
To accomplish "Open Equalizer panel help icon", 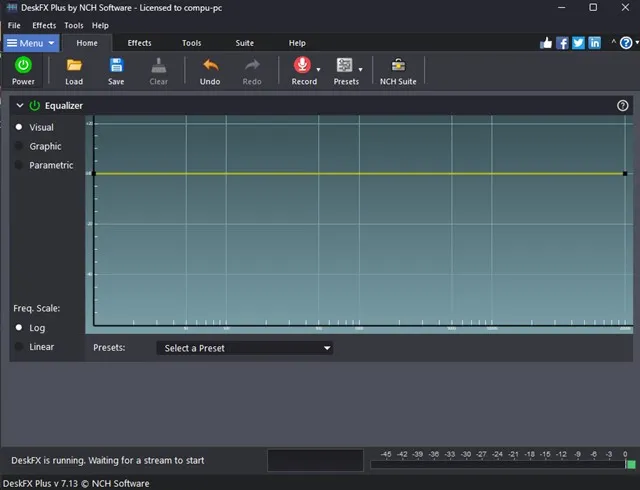I will 622,106.
